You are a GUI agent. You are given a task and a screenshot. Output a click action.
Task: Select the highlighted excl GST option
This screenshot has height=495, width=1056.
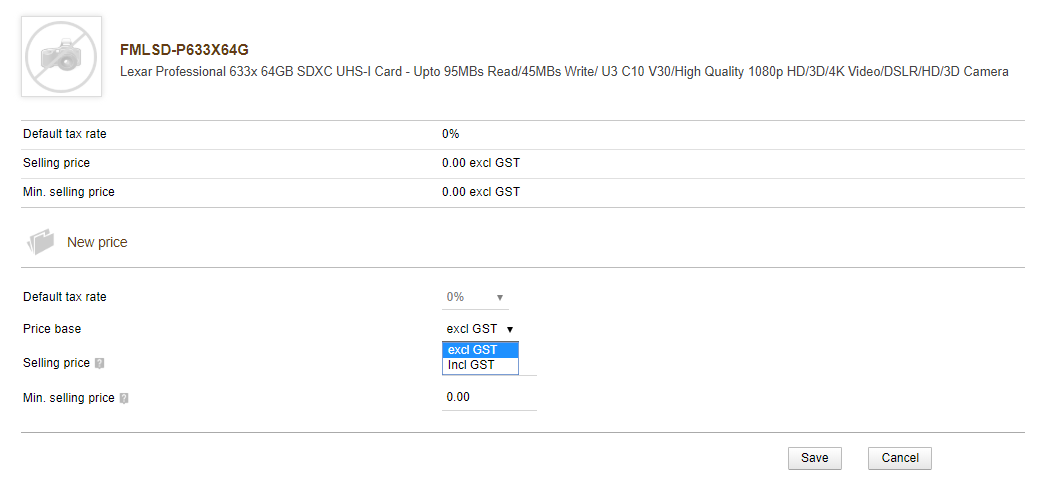point(480,350)
